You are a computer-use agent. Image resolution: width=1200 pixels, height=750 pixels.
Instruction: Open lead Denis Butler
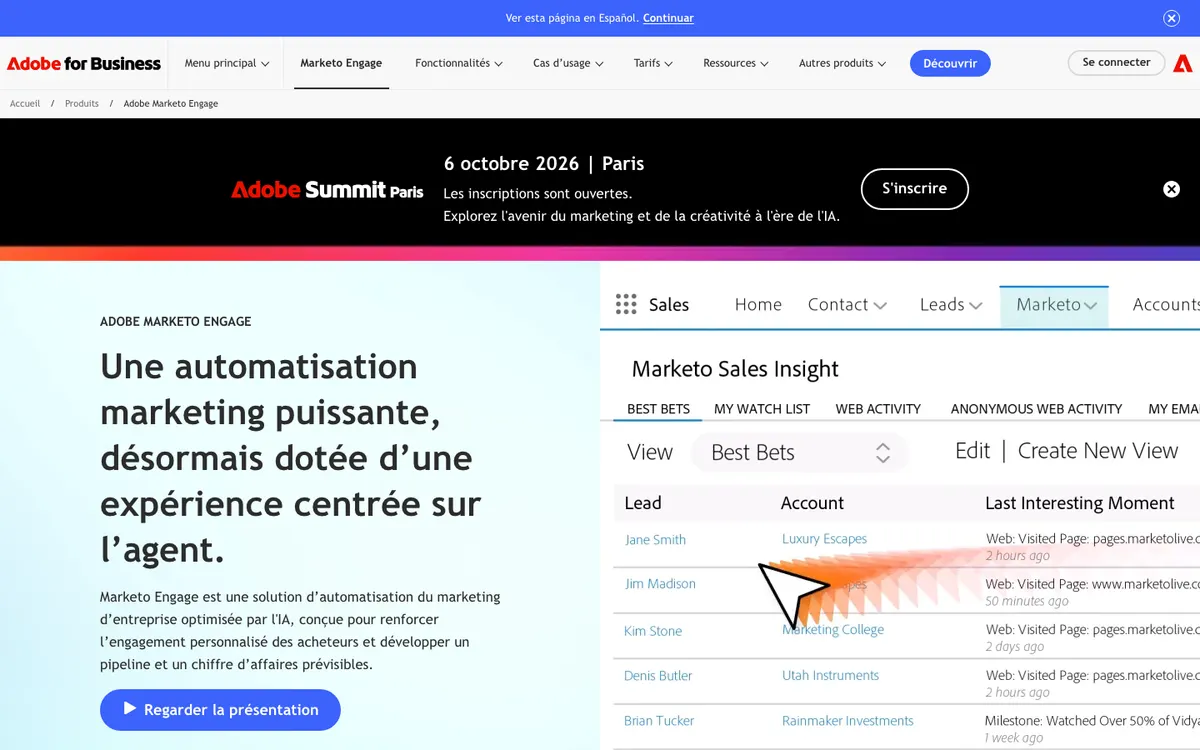click(x=658, y=676)
